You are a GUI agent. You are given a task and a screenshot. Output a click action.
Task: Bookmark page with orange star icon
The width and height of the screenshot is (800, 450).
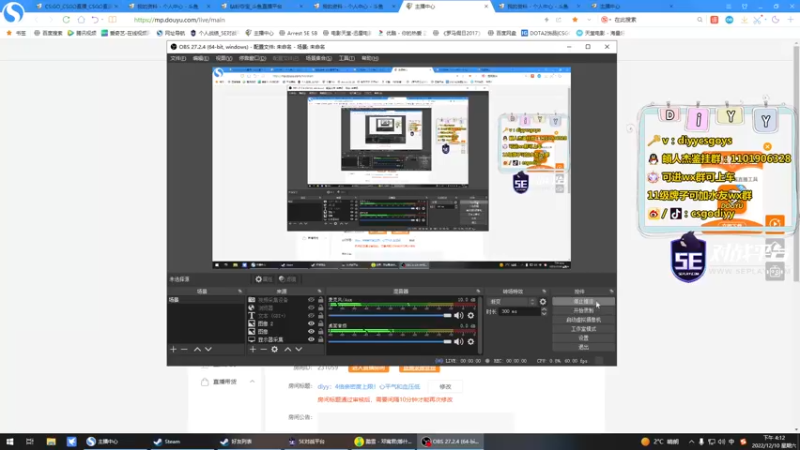point(575,19)
